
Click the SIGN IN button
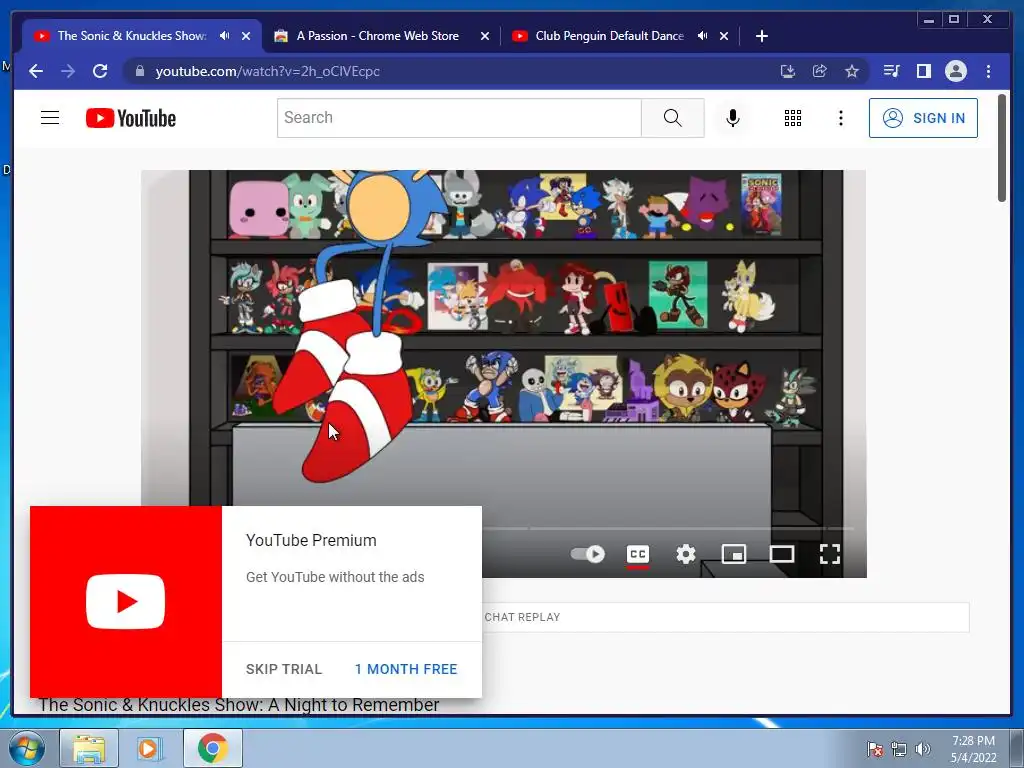(x=923, y=118)
